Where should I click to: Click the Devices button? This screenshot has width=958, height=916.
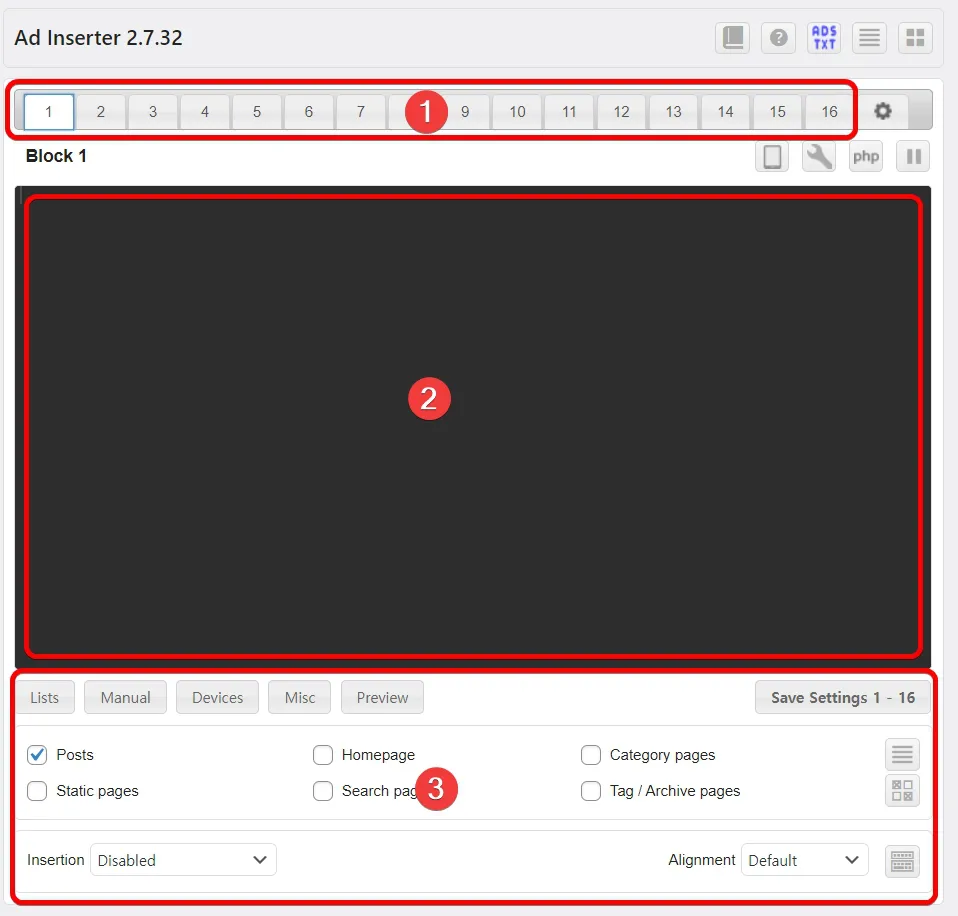[x=218, y=697]
